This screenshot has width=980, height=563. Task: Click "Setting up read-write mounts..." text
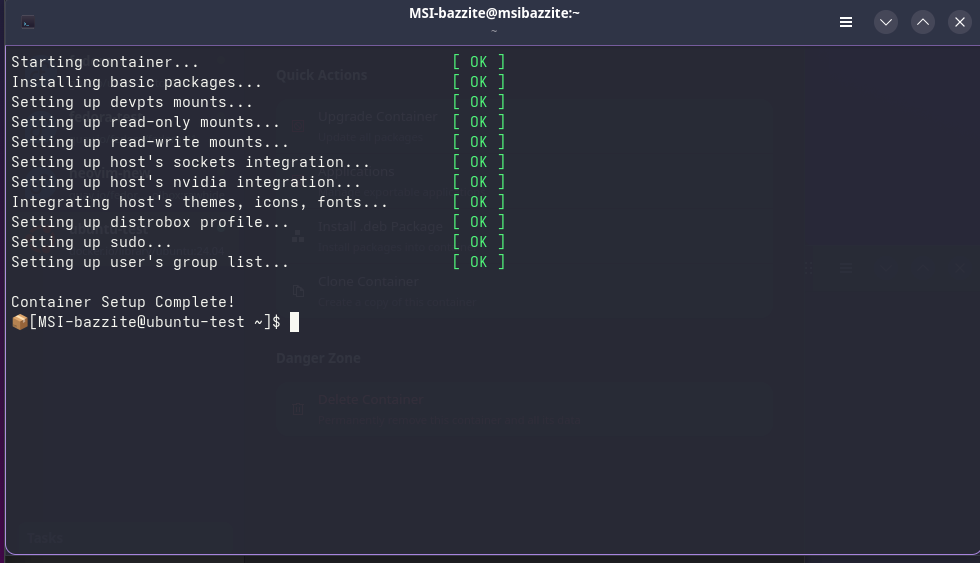150,142
